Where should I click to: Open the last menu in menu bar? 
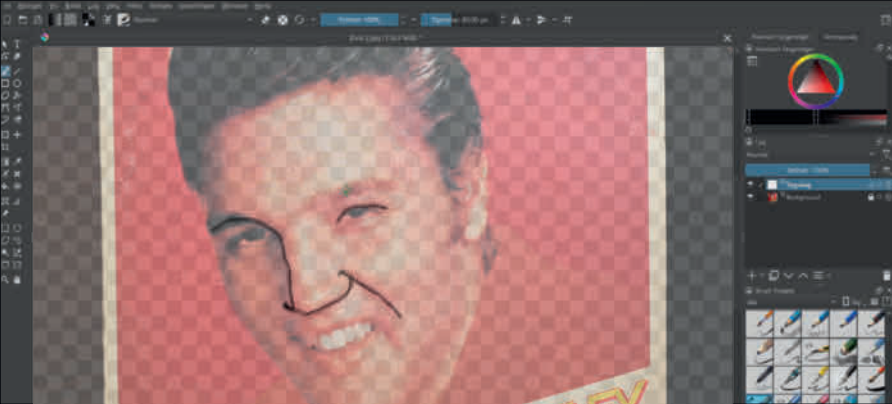point(262,6)
